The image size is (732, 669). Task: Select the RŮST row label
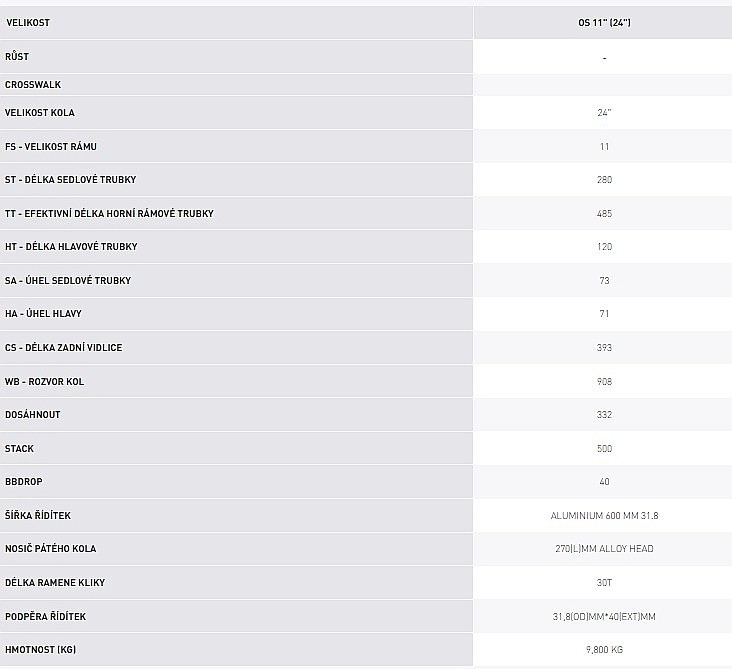pos(17,57)
